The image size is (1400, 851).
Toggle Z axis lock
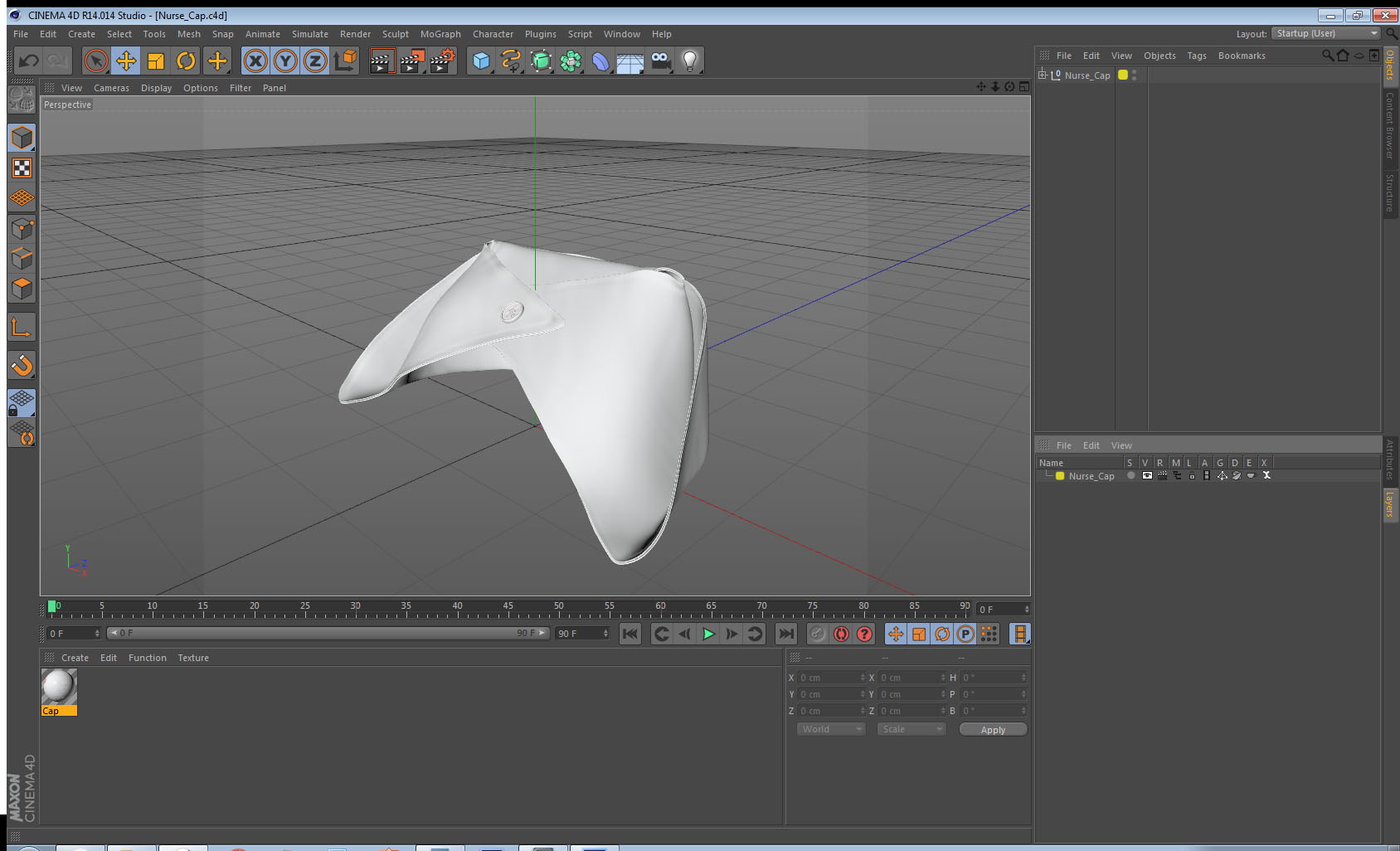pyautogui.click(x=315, y=61)
